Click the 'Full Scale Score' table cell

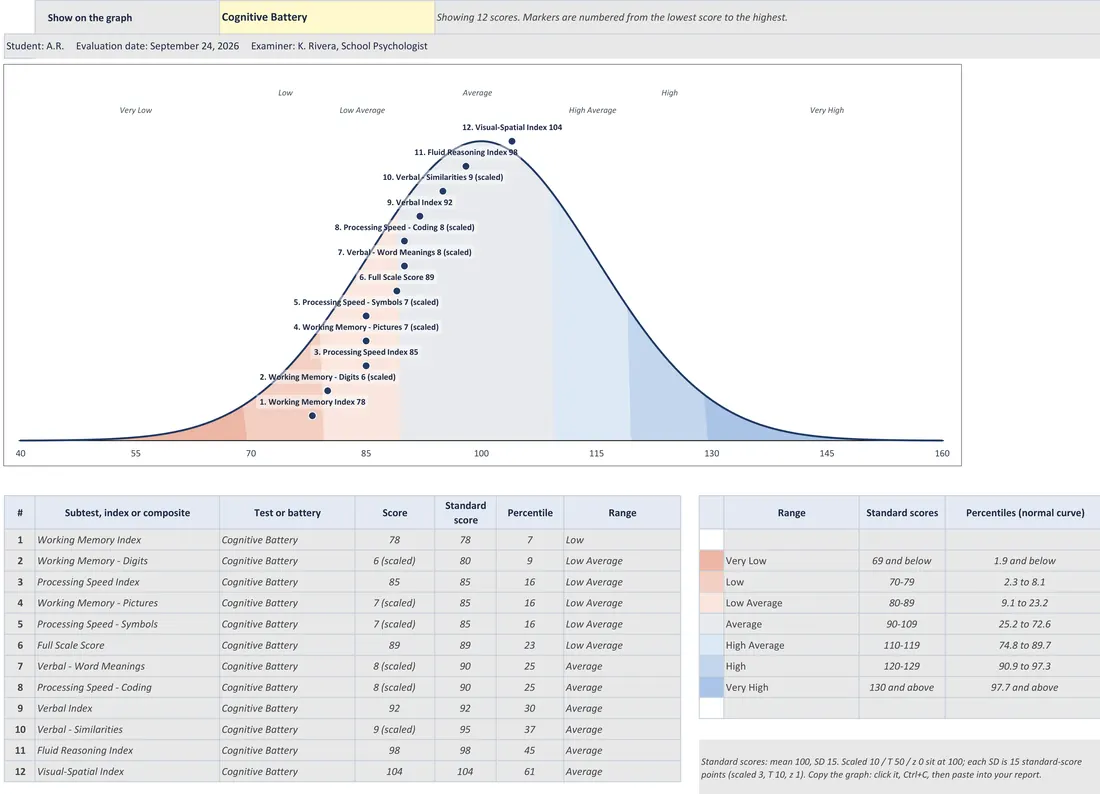[x=127, y=645]
